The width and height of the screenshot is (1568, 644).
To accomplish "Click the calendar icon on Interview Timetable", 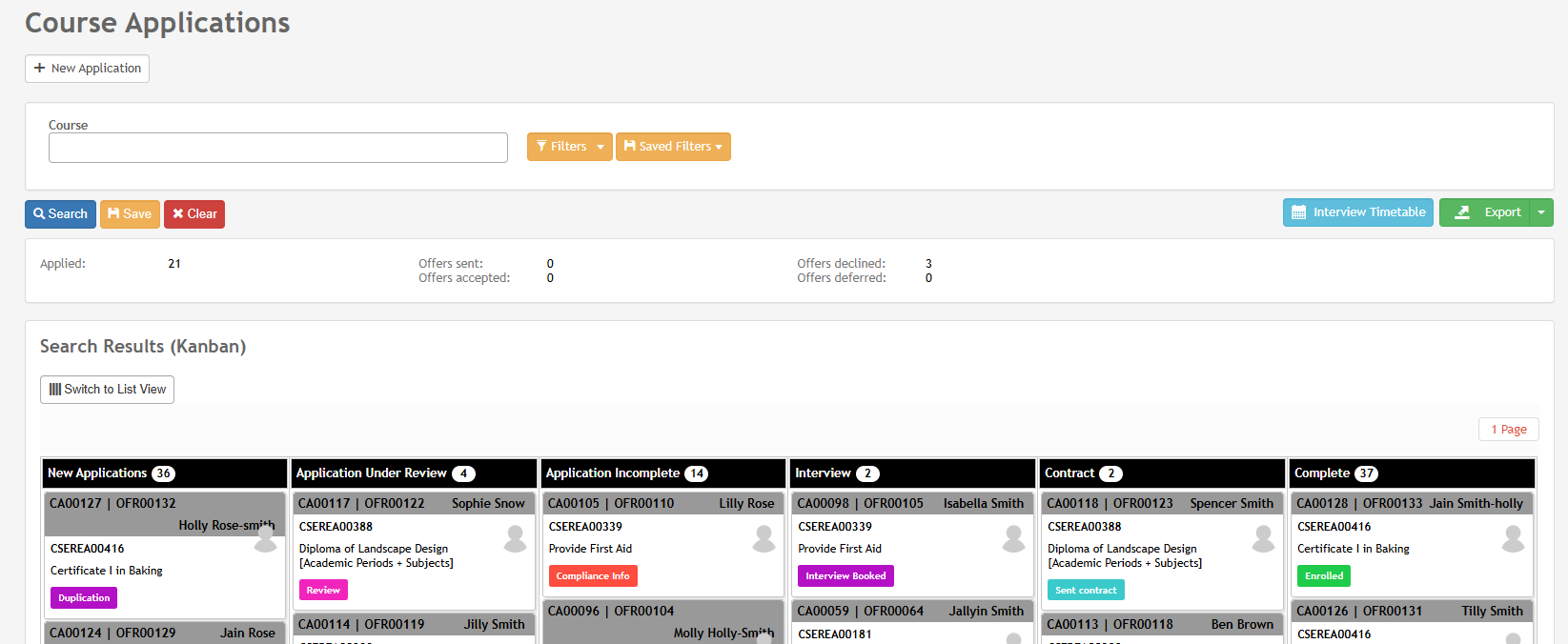I will click(x=1298, y=212).
